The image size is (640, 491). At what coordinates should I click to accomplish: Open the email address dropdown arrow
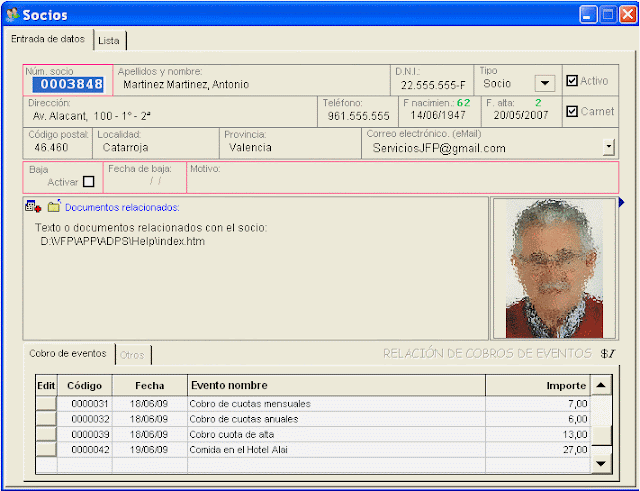(608, 147)
